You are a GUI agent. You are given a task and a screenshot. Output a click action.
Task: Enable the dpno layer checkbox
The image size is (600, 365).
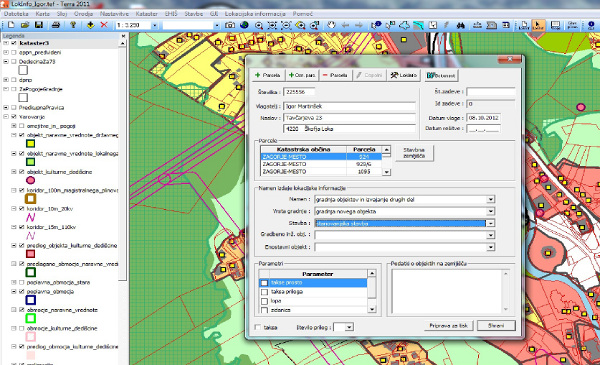[14, 80]
